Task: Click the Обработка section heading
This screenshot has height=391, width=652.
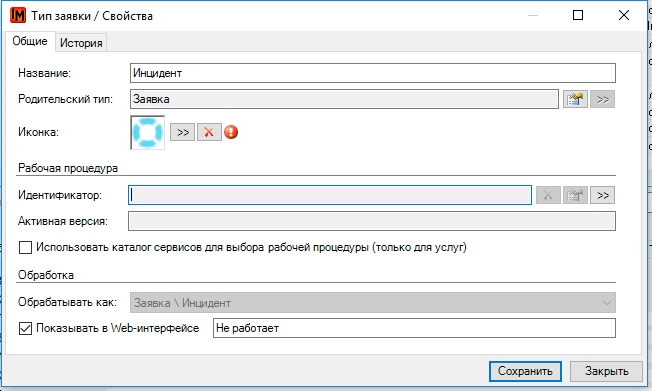Action: tap(46, 275)
